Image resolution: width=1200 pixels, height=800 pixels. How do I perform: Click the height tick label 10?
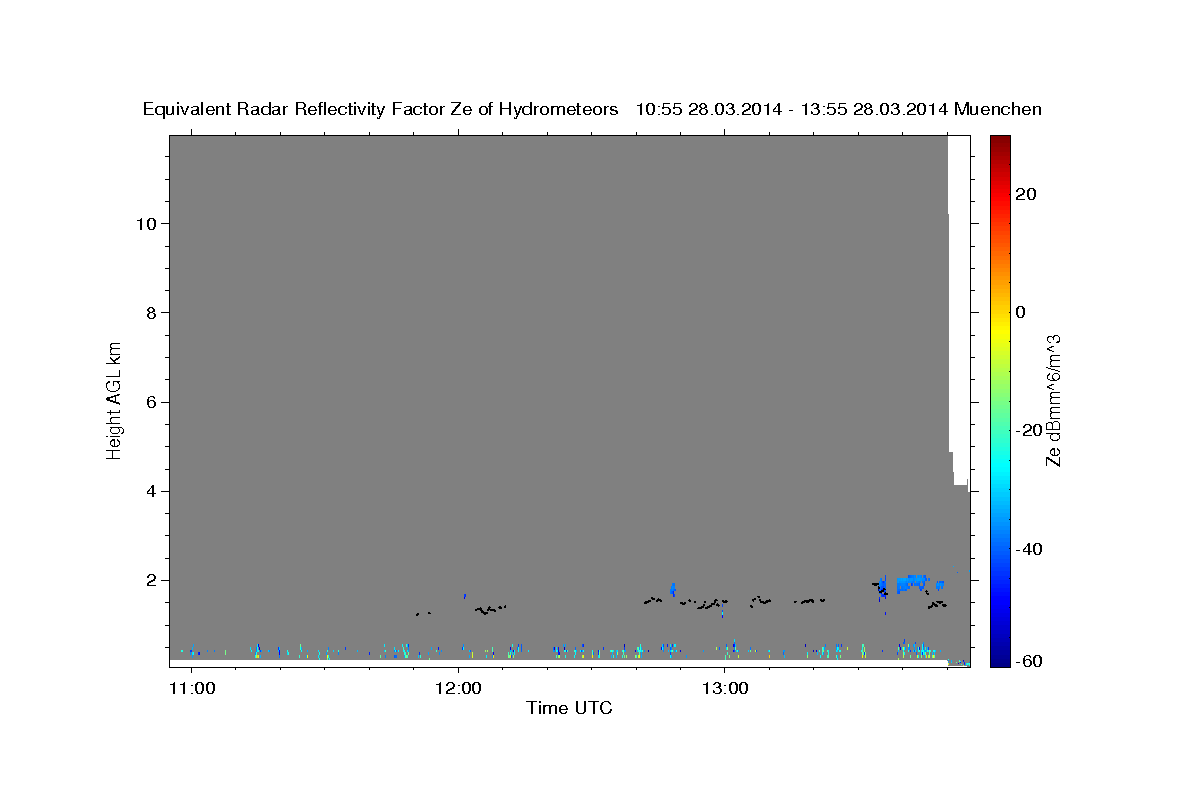point(147,223)
